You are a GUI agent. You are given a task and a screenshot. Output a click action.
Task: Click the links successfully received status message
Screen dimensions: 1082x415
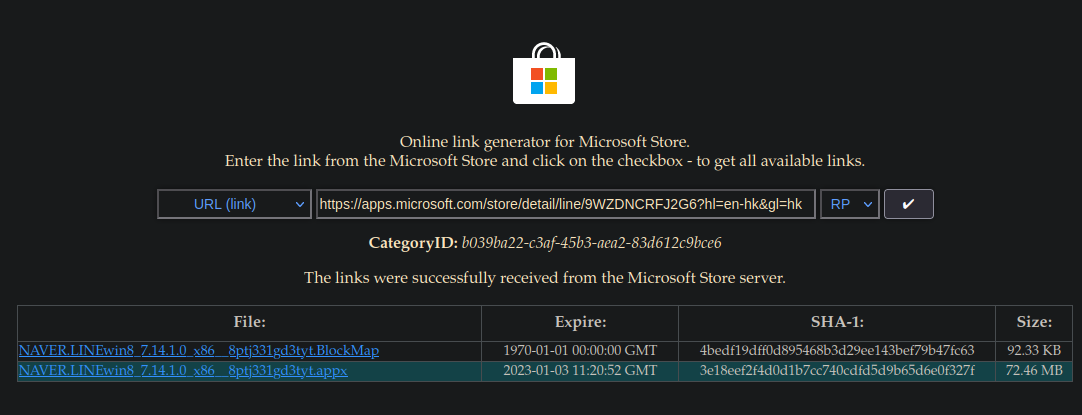point(545,277)
